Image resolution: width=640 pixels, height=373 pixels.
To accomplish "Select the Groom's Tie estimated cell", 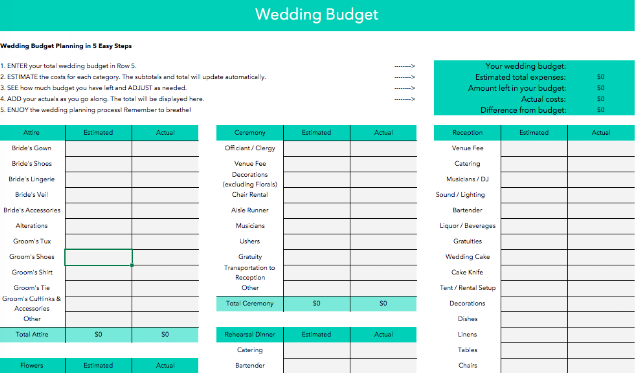I will (98, 288).
